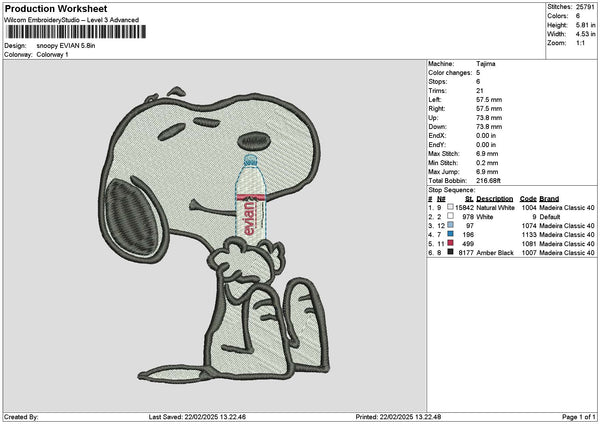Click the 'Code' column header
This screenshot has width=600, height=424.
528,199
